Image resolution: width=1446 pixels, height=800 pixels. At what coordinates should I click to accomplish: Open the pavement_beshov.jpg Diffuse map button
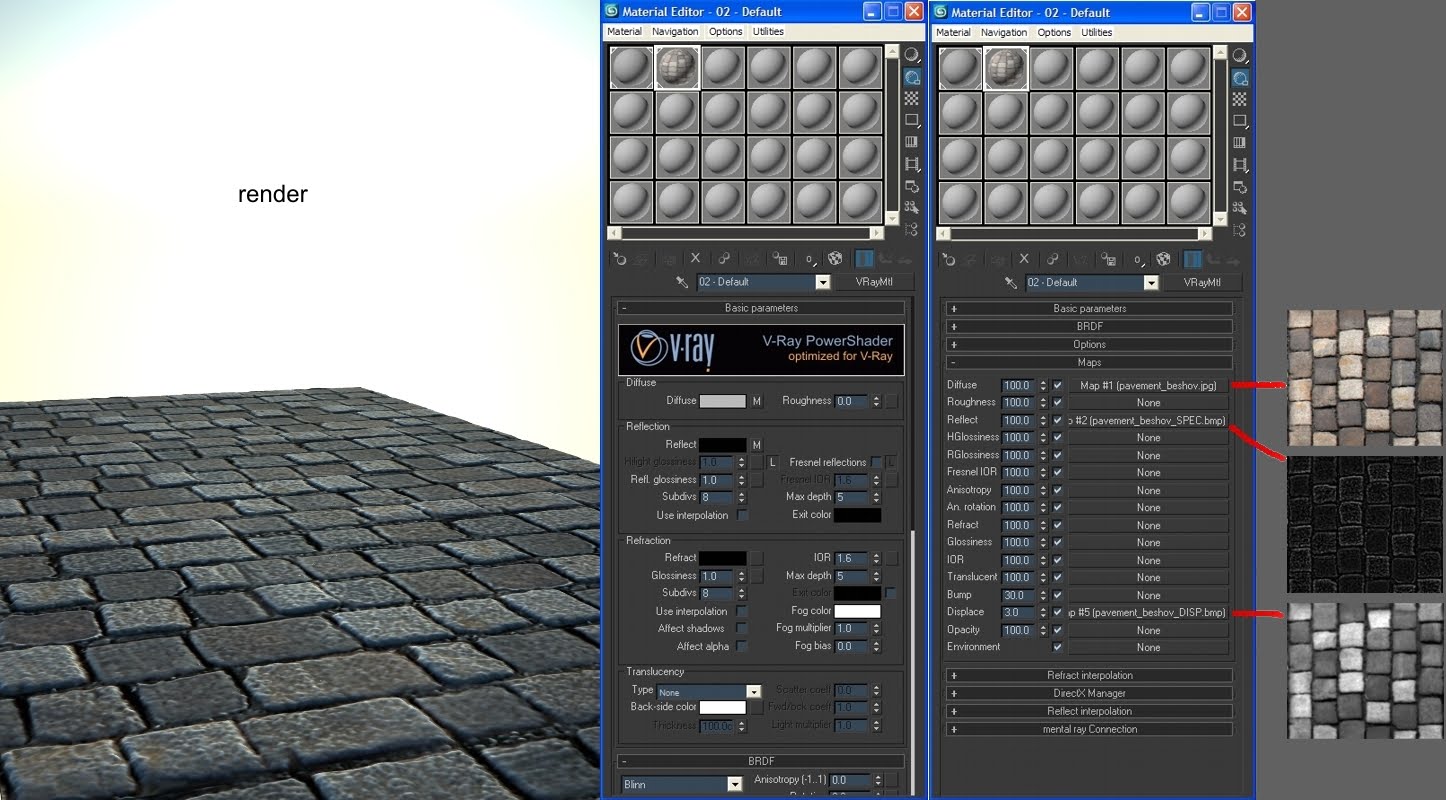click(1148, 385)
